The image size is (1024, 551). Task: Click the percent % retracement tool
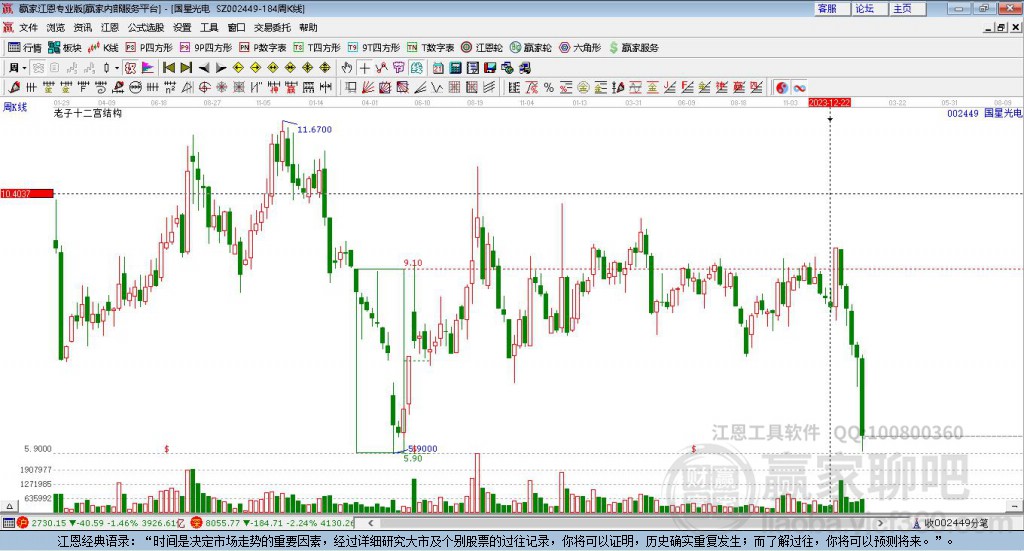pos(549,87)
